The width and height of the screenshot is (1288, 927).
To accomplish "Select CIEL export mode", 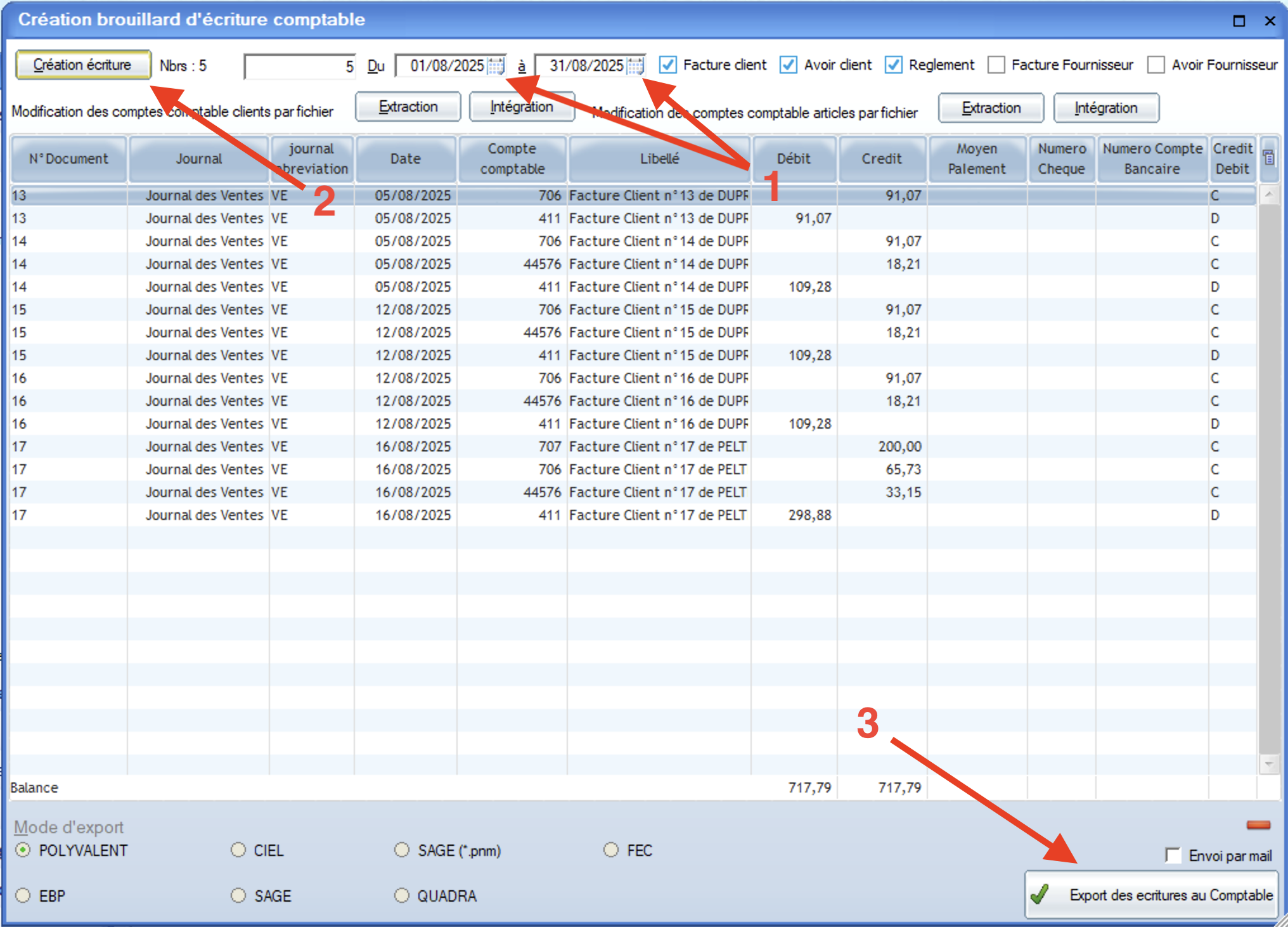I will coord(238,850).
